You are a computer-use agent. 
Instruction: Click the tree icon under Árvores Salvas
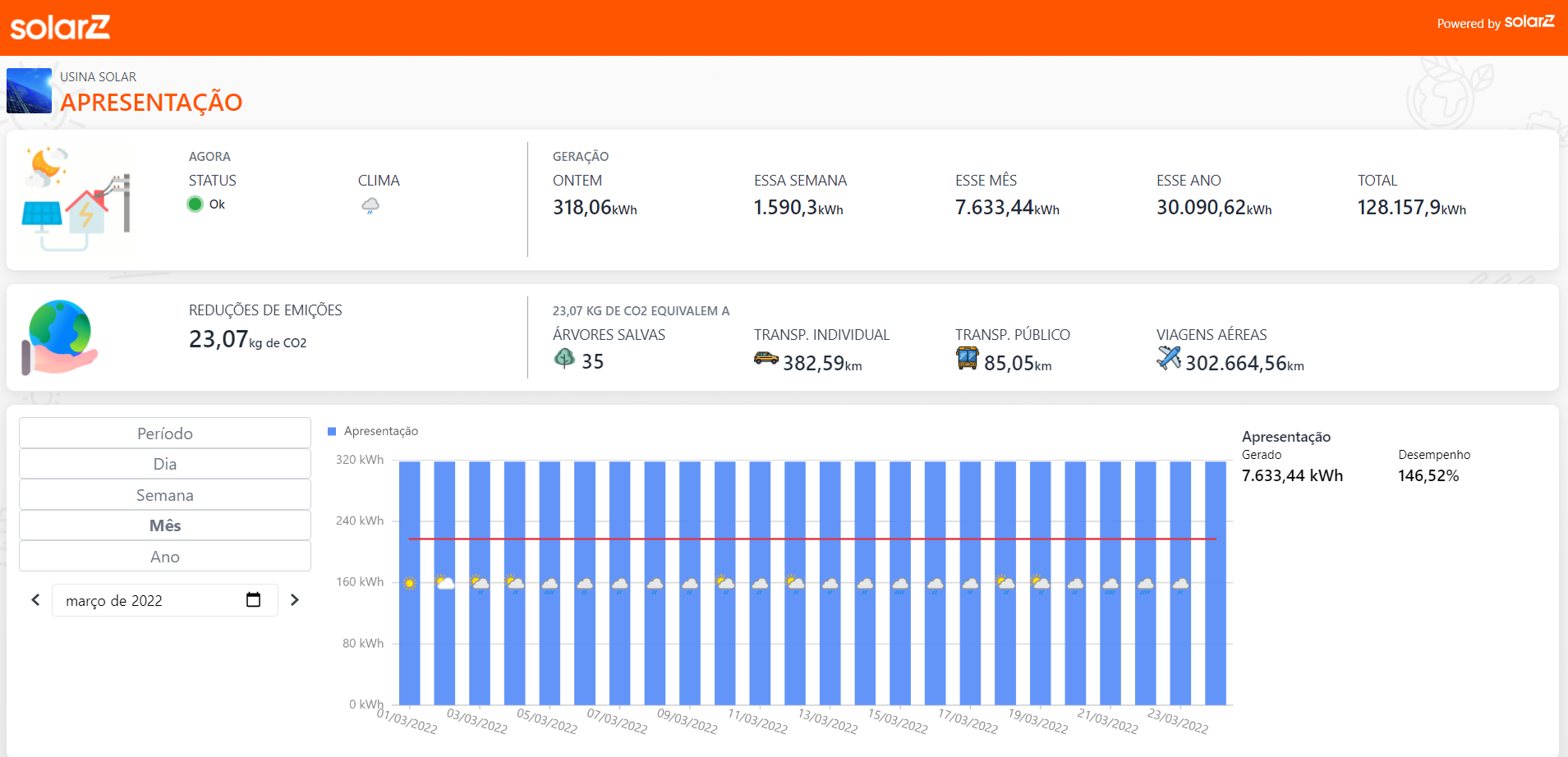pyautogui.click(x=564, y=358)
